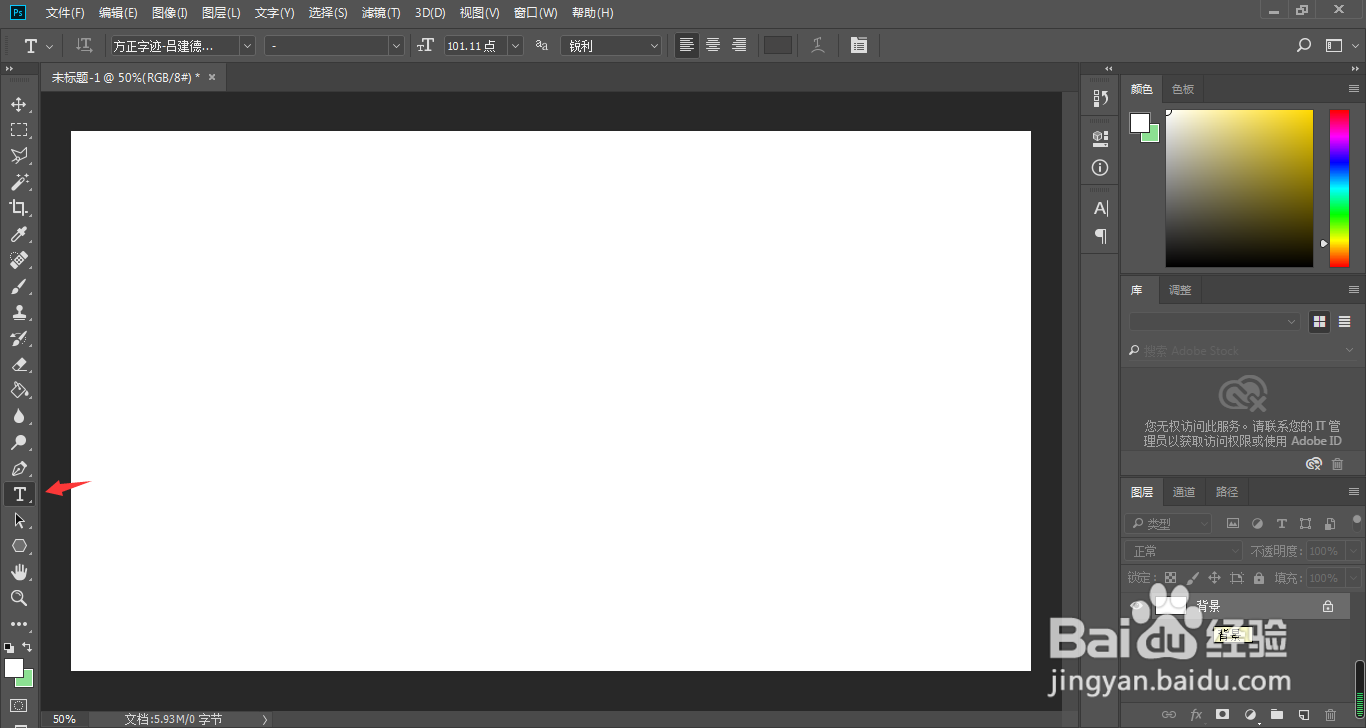Select the Blur tool
The height and width of the screenshot is (728, 1366).
(19, 416)
